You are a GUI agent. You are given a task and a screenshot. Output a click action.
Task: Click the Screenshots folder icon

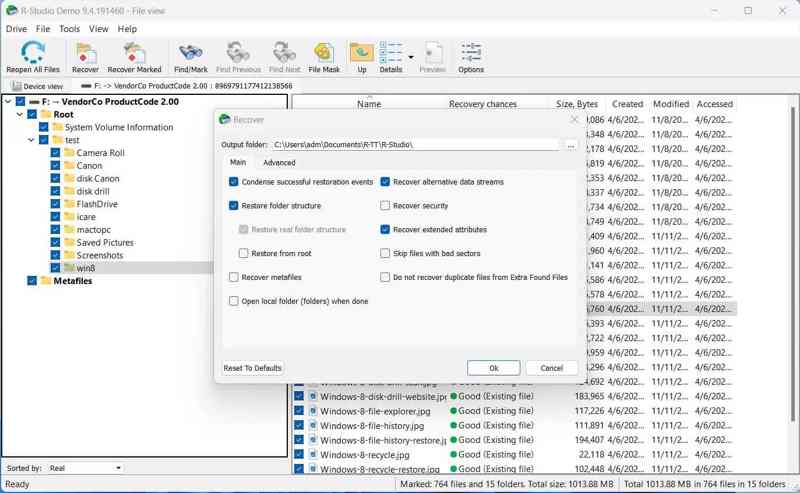click(69, 255)
